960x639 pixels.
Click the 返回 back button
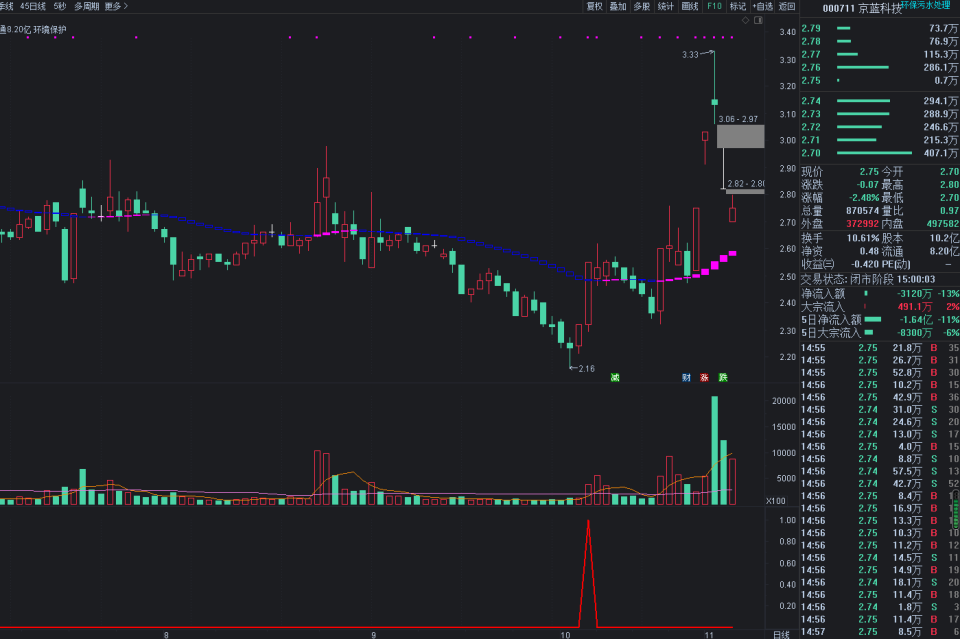pyautogui.click(x=787, y=6)
